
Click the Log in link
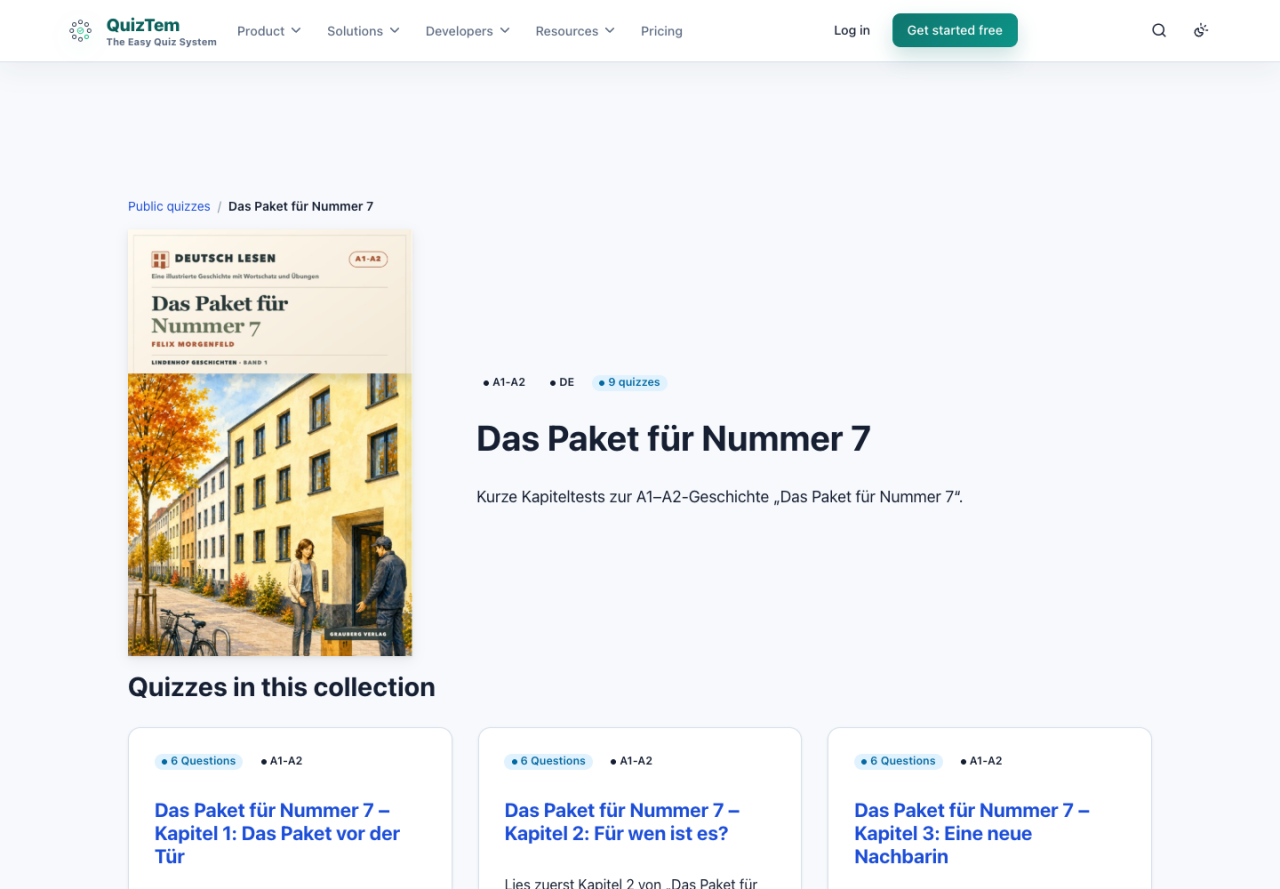click(852, 30)
